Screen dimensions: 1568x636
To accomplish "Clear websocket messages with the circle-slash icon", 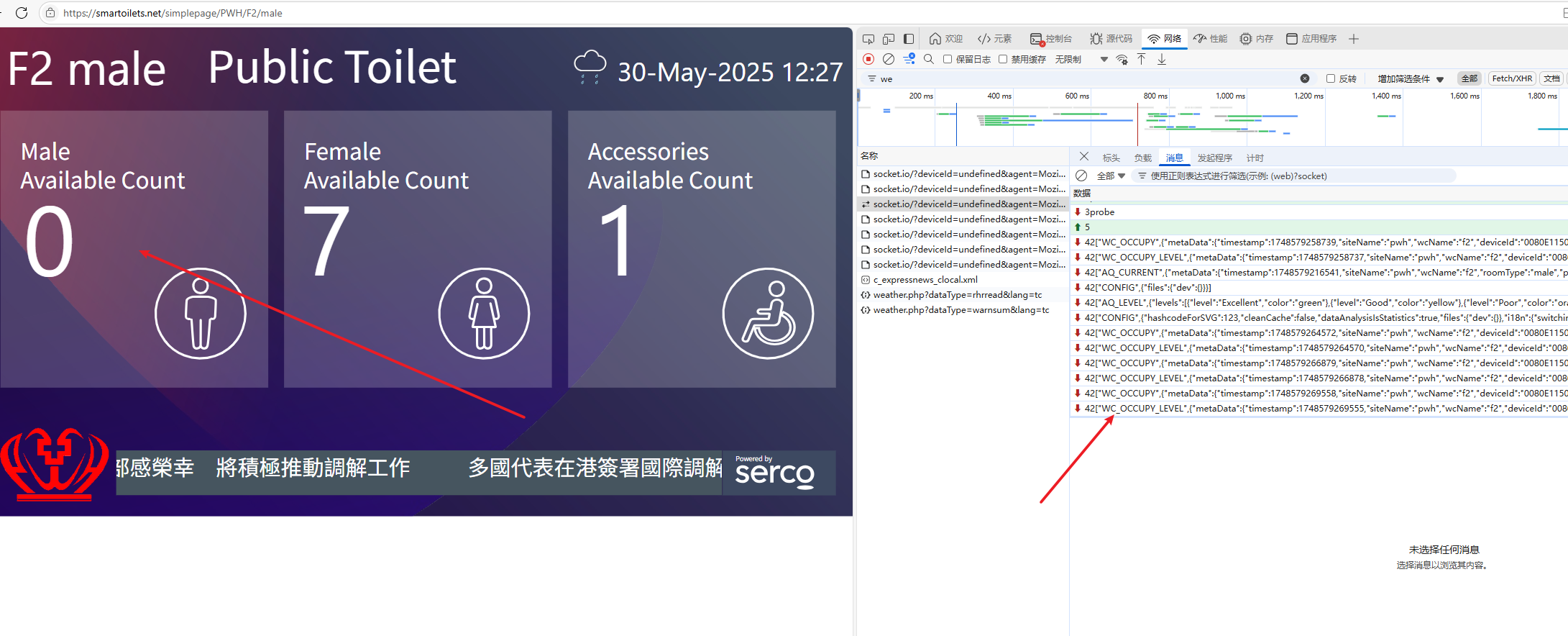I will [x=1081, y=176].
